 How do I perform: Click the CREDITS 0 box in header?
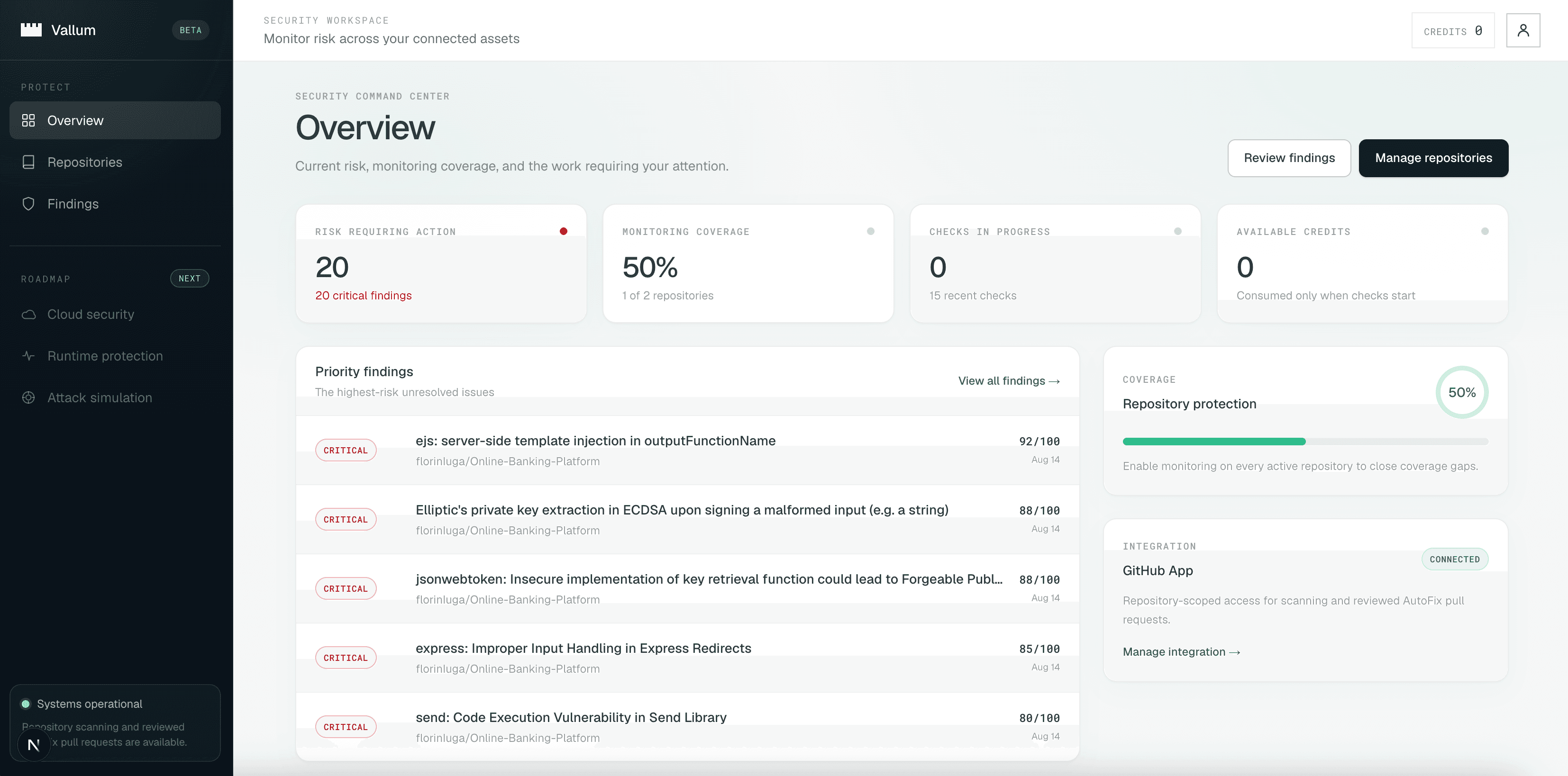pyautogui.click(x=1453, y=30)
